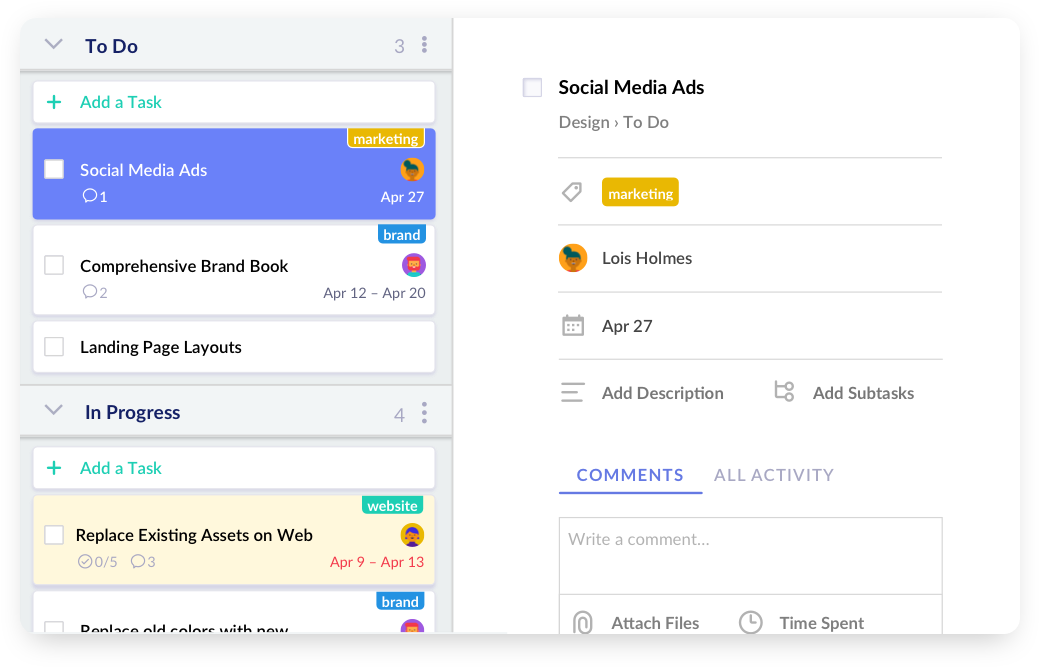
Task: Open the To Do section three-dot menu
Action: [425, 45]
